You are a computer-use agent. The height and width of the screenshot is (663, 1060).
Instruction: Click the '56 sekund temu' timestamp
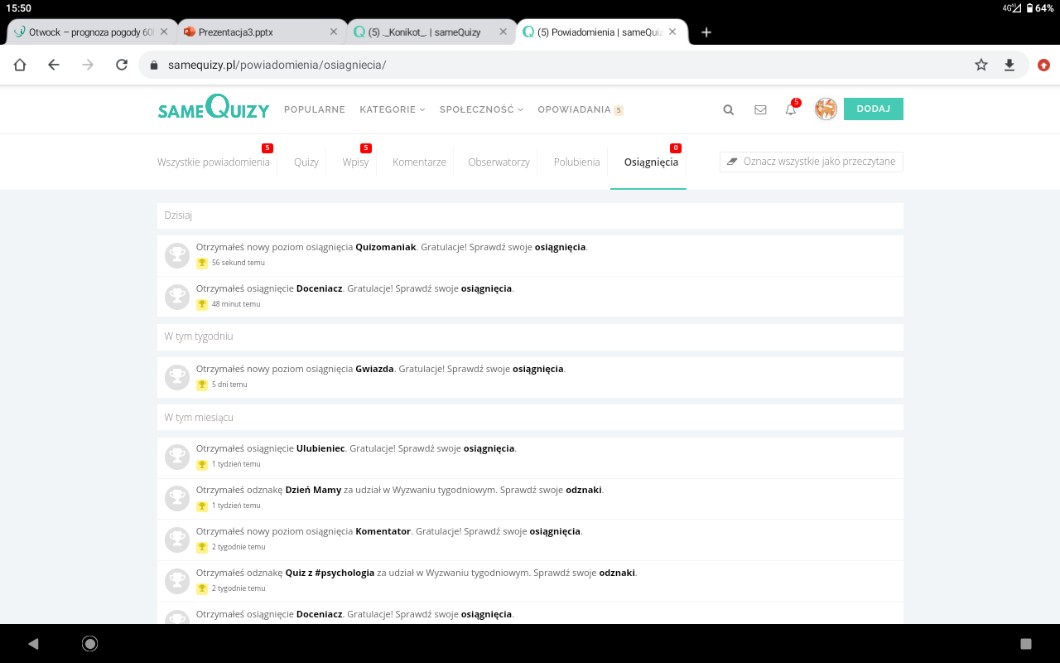tap(238, 263)
